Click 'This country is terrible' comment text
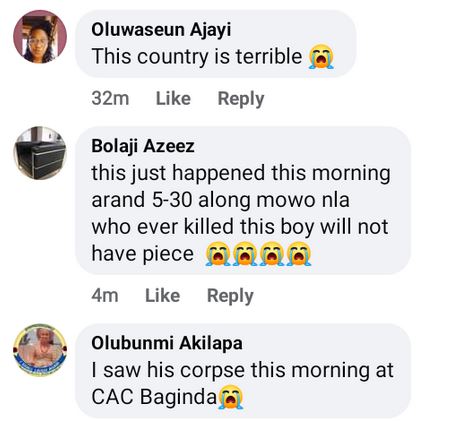 [x=197, y=56]
